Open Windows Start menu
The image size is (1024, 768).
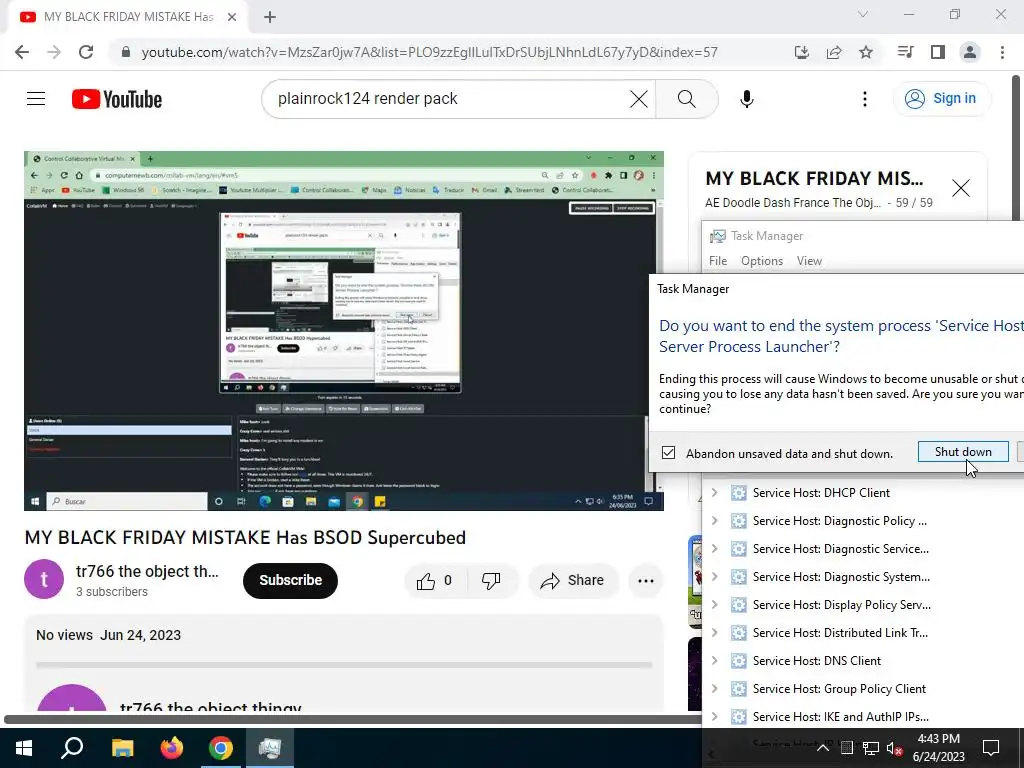(x=24, y=748)
